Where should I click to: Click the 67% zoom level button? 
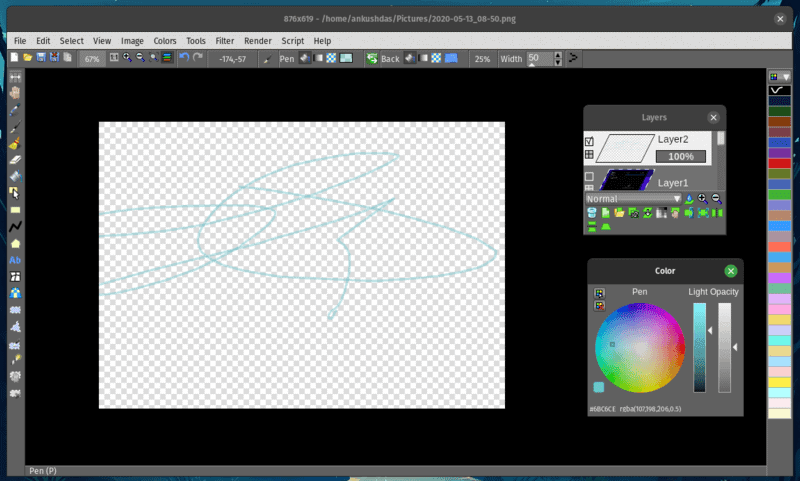(92, 59)
